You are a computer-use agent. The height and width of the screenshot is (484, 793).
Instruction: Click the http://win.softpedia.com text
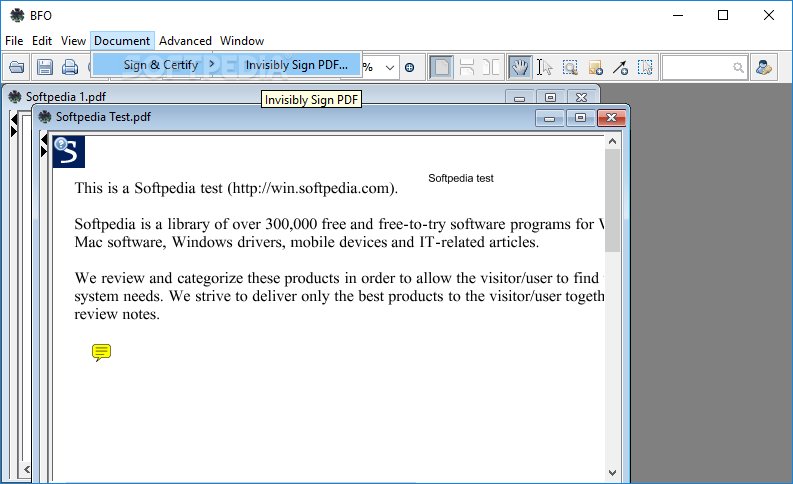point(311,188)
